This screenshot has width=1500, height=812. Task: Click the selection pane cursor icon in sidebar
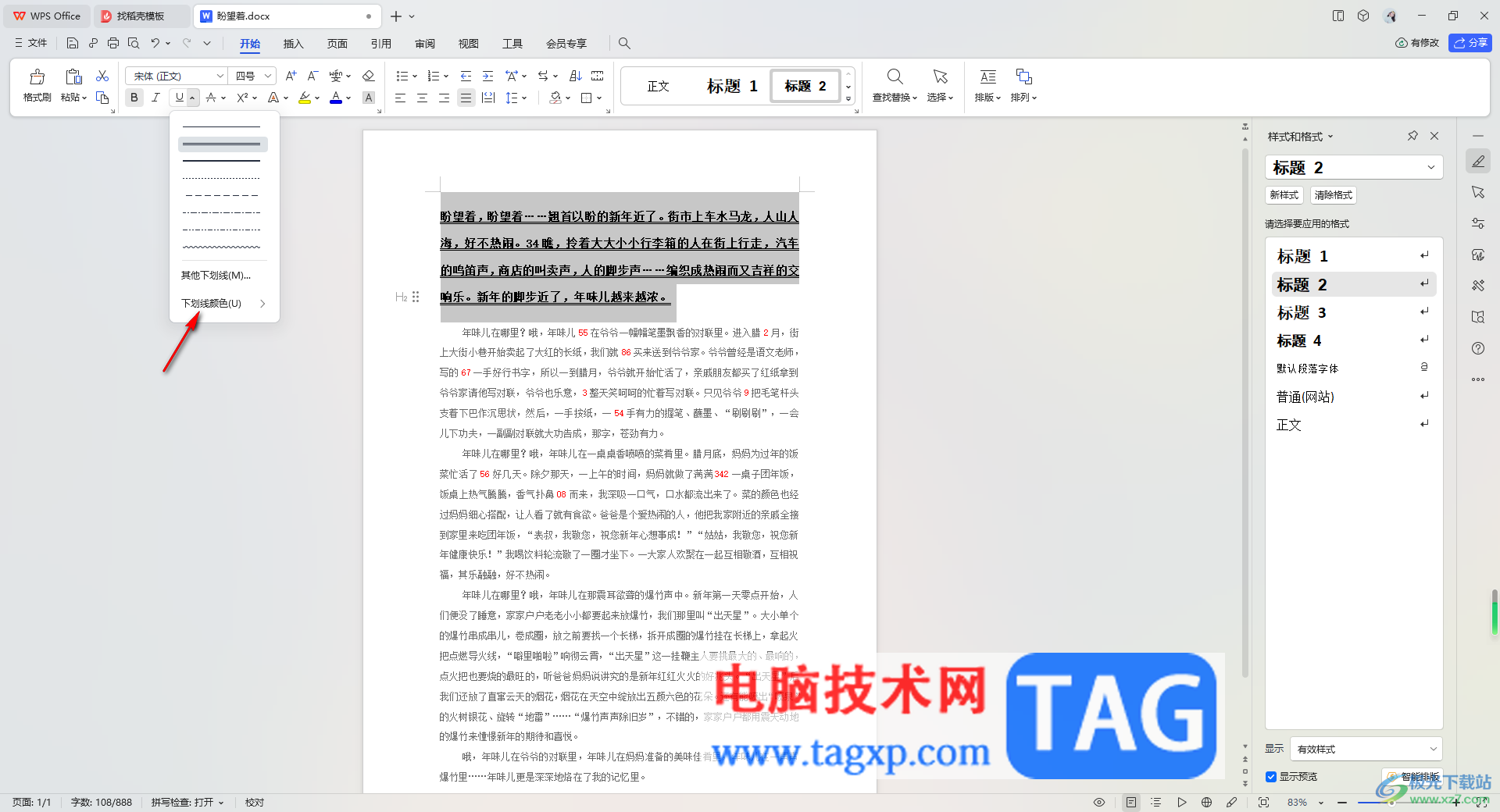point(1478,192)
